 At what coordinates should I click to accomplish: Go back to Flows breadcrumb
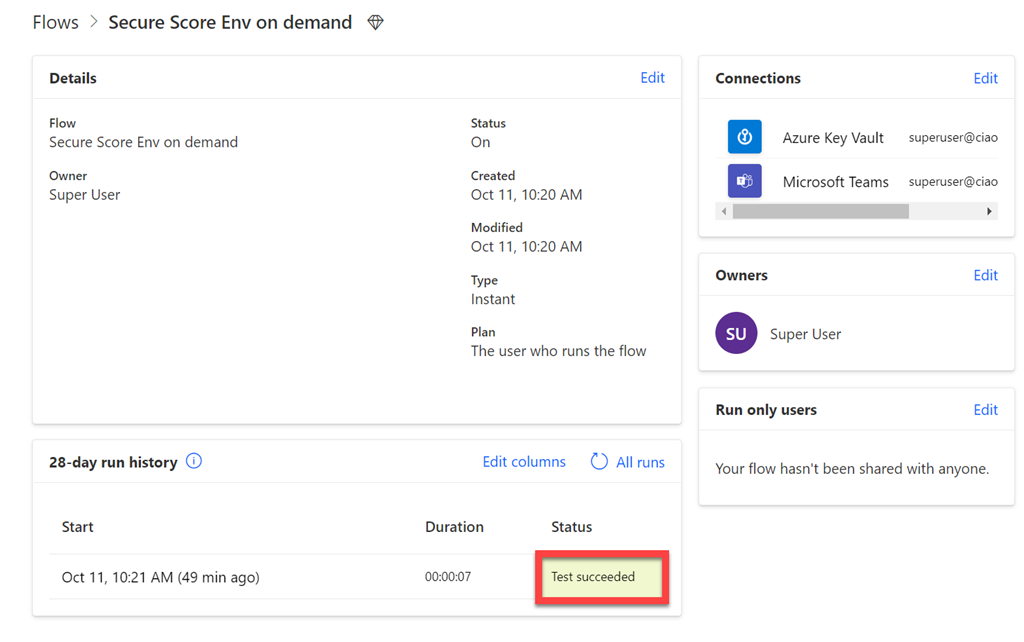[55, 22]
